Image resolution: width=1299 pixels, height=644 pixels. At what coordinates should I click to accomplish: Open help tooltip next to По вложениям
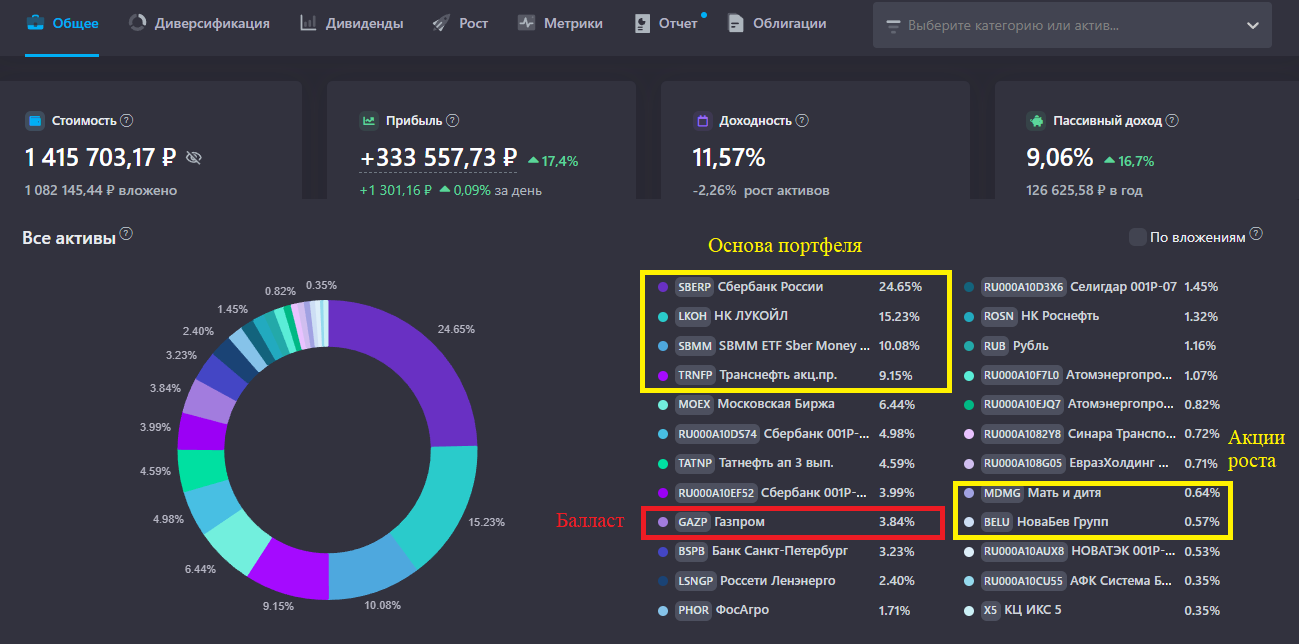[1256, 235]
